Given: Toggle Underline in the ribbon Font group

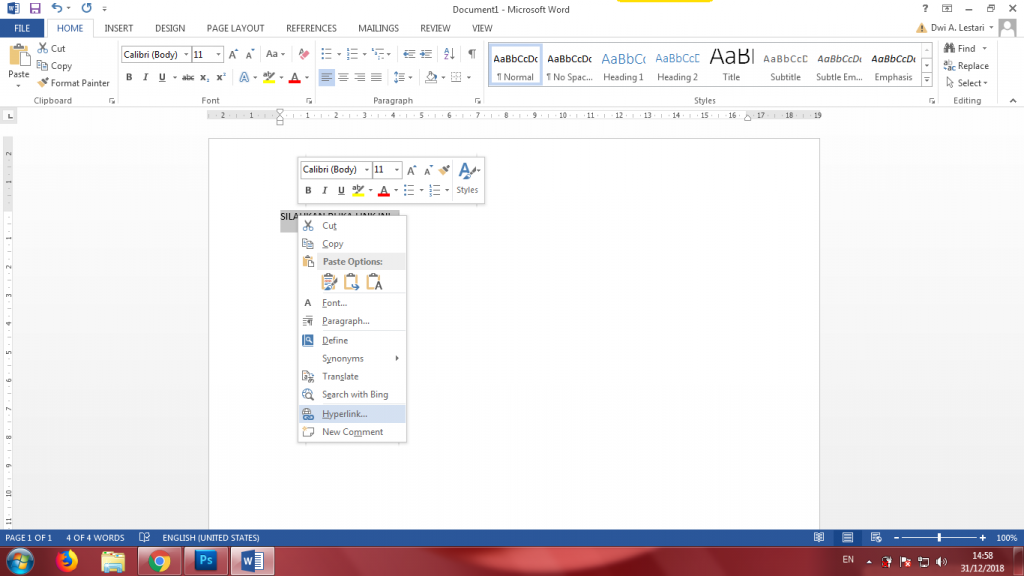Looking at the screenshot, I should [x=163, y=77].
